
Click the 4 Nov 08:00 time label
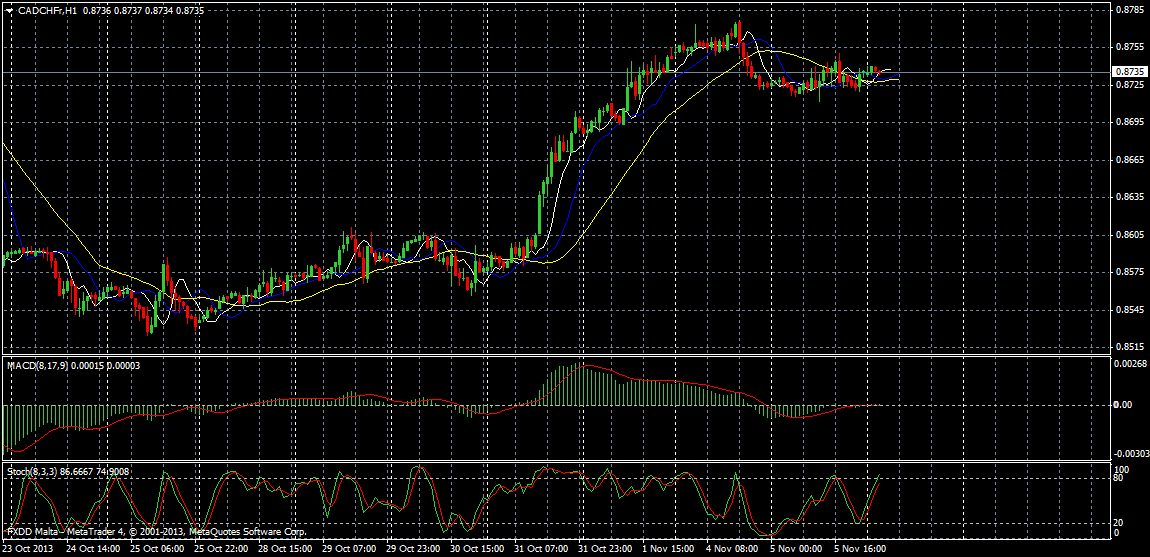coord(732,549)
